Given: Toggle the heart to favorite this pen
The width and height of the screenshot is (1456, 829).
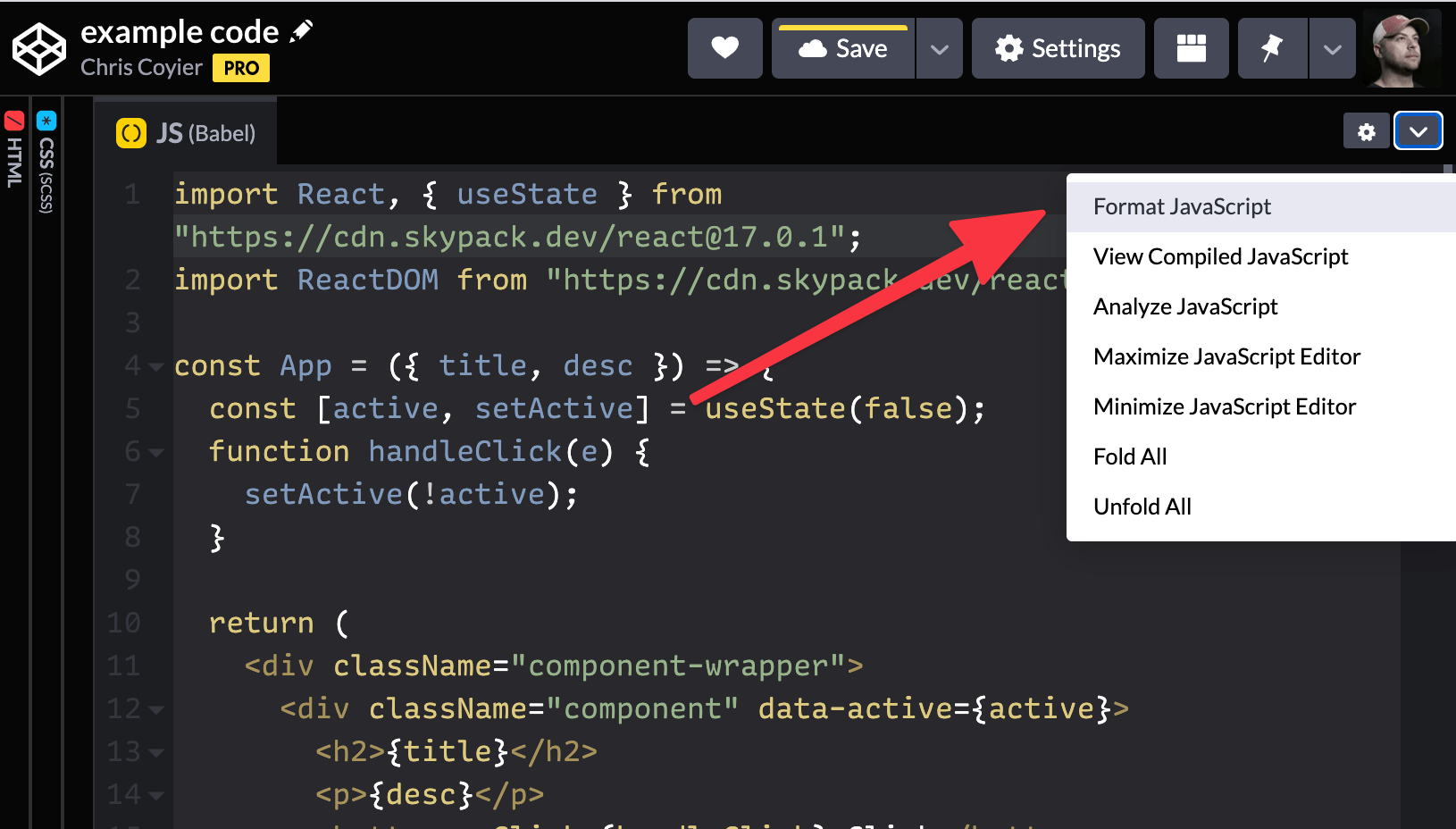Looking at the screenshot, I should click(x=724, y=48).
